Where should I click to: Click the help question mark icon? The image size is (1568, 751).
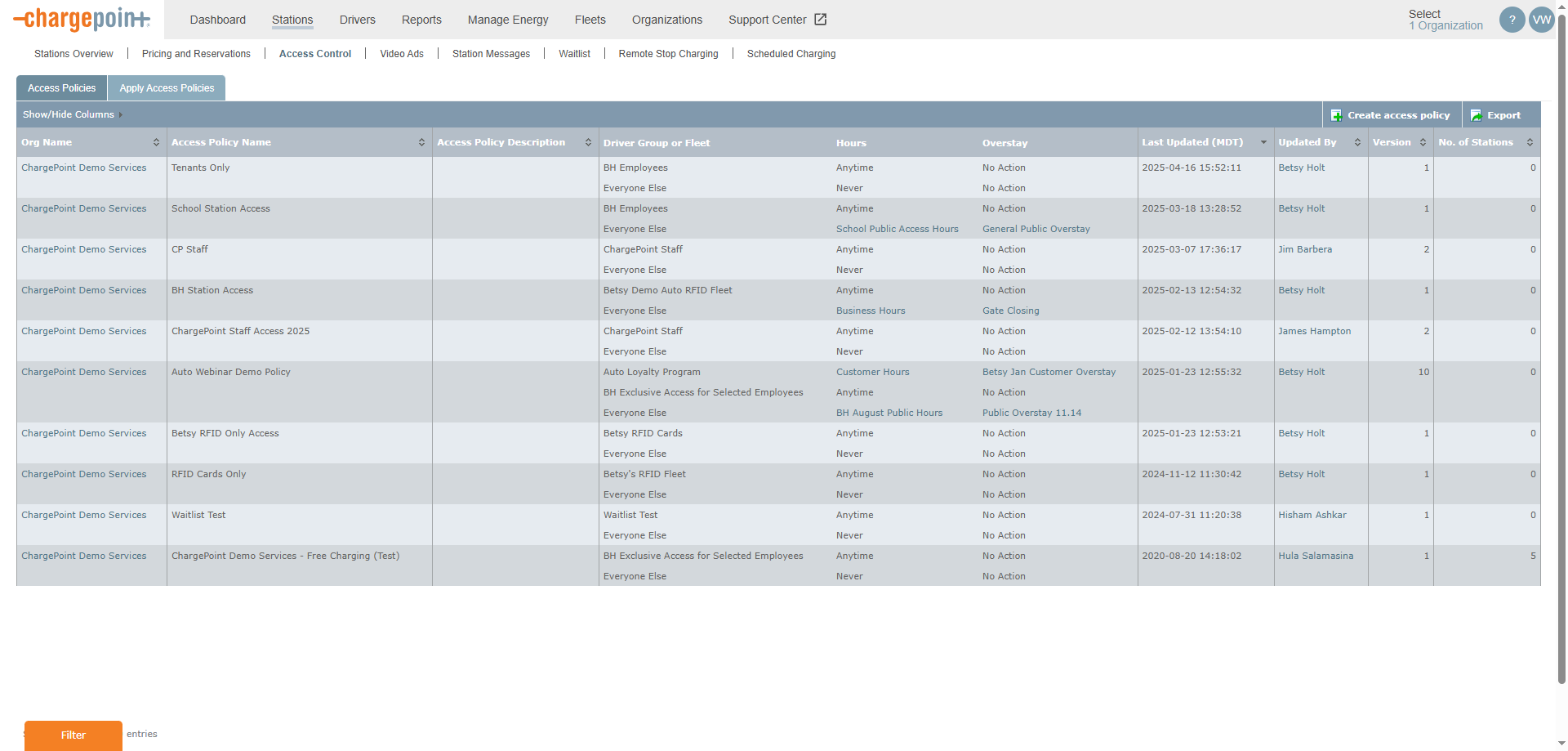click(x=1512, y=20)
